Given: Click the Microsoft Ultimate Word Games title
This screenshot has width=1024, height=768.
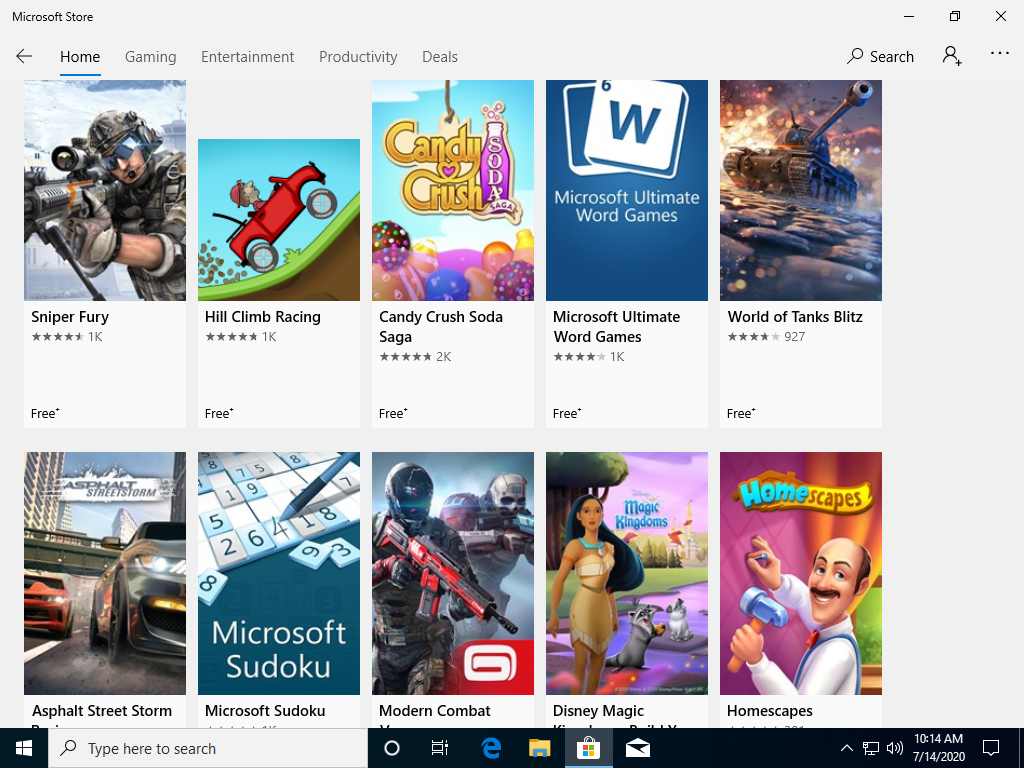Looking at the screenshot, I should click(616, 327).
